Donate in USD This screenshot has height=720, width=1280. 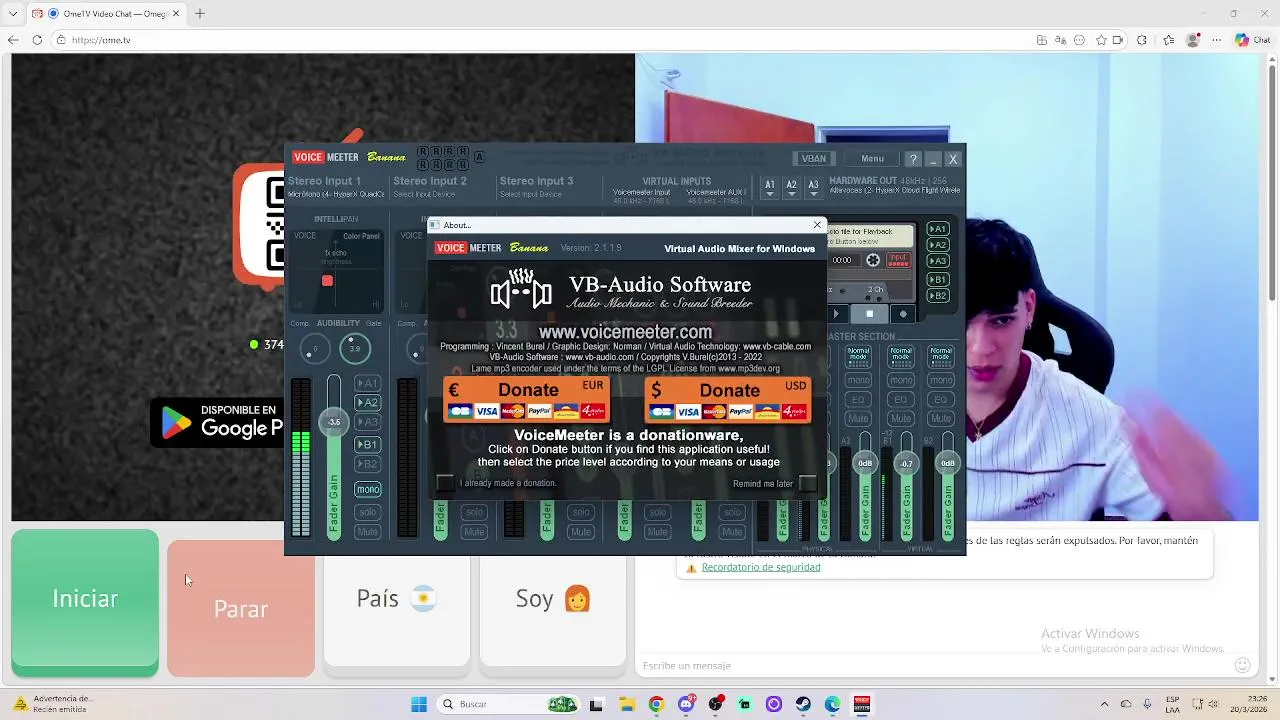[x=728, y=399]
